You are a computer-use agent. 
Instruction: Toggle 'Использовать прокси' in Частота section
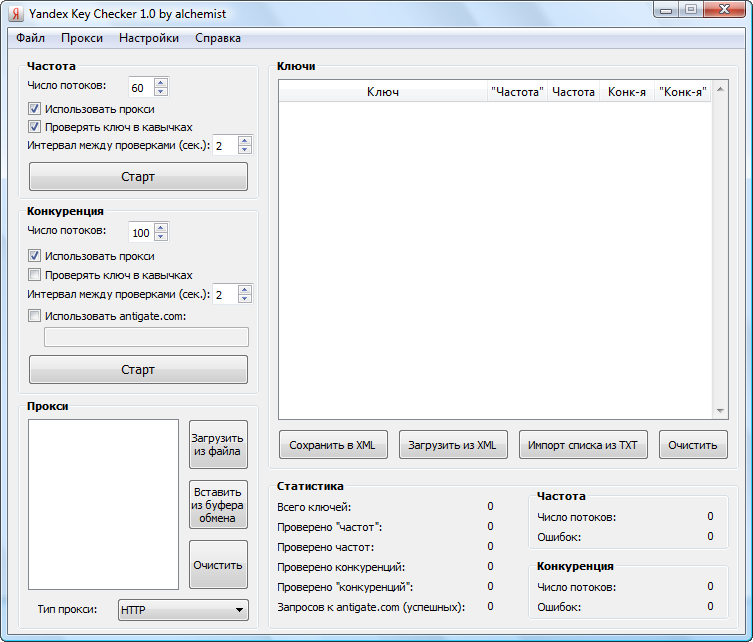(35, 108)
